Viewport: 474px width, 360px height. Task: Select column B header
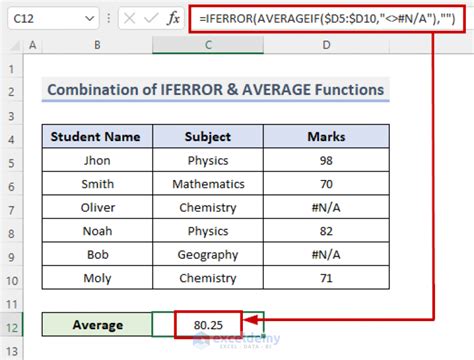coord(97,45)
